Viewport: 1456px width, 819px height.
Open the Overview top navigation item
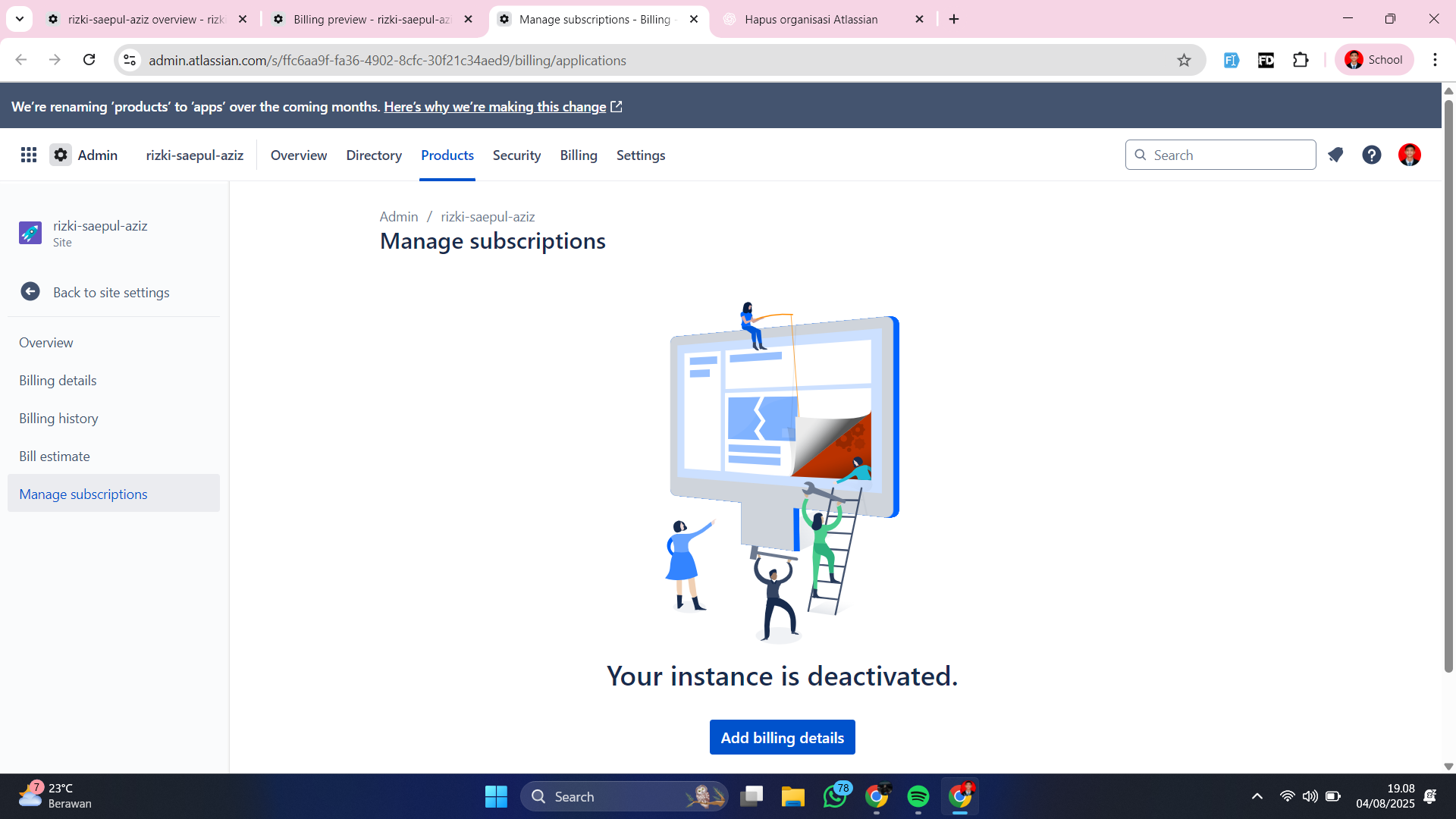coord(299,155)
